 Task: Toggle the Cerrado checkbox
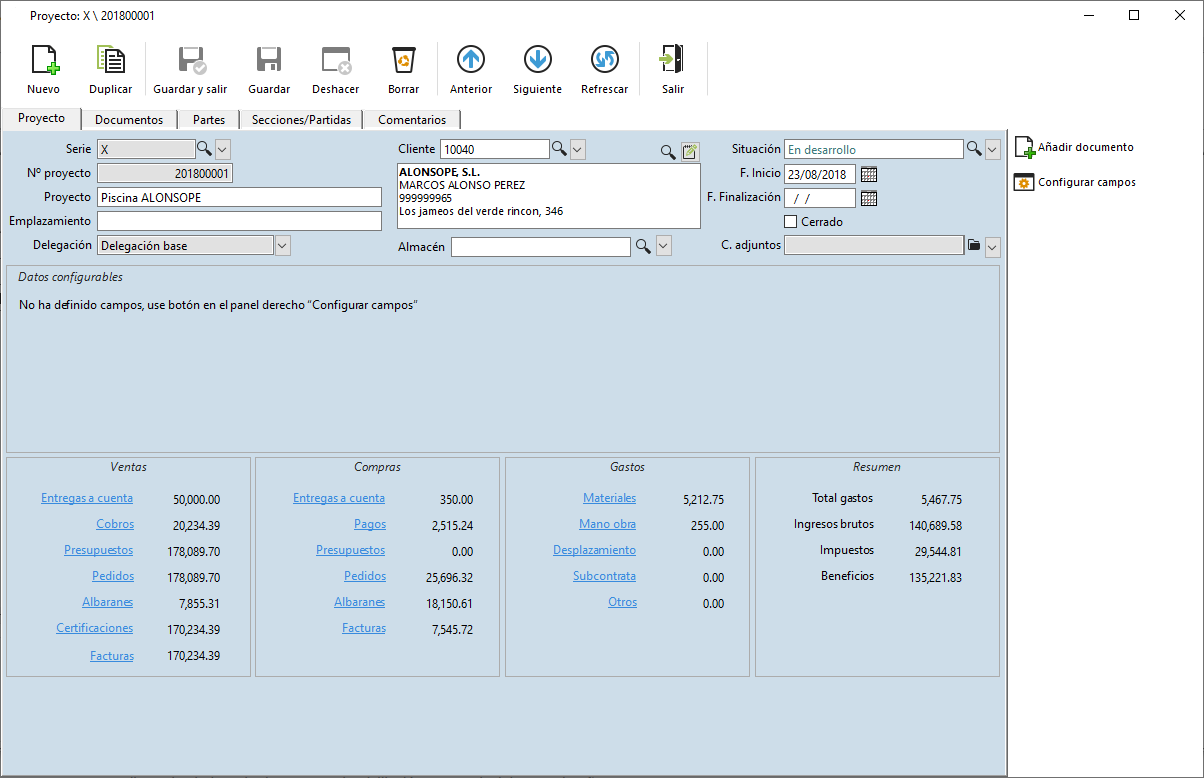point(791,222)
